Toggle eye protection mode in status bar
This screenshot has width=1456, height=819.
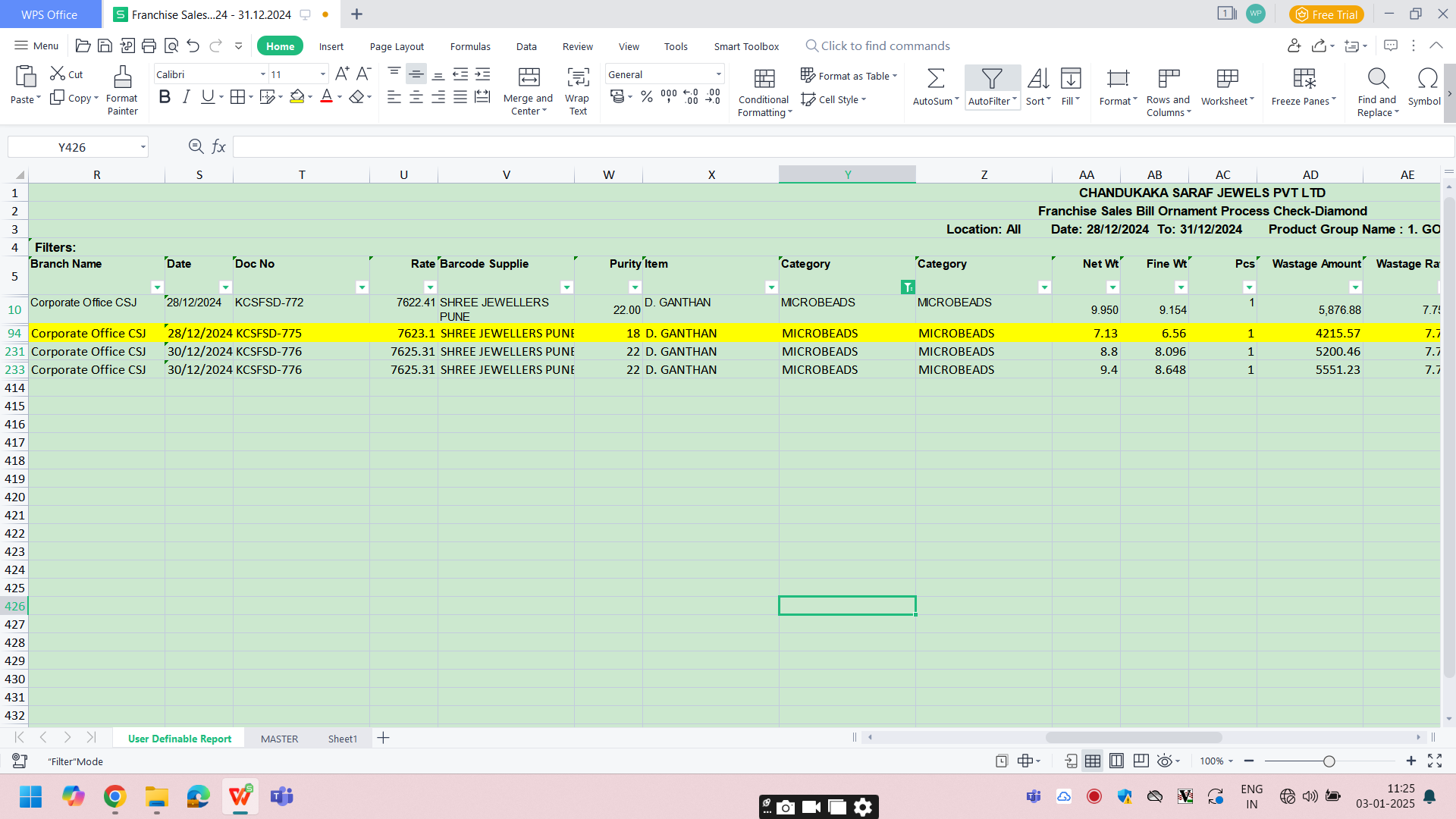pos(1166,761)
